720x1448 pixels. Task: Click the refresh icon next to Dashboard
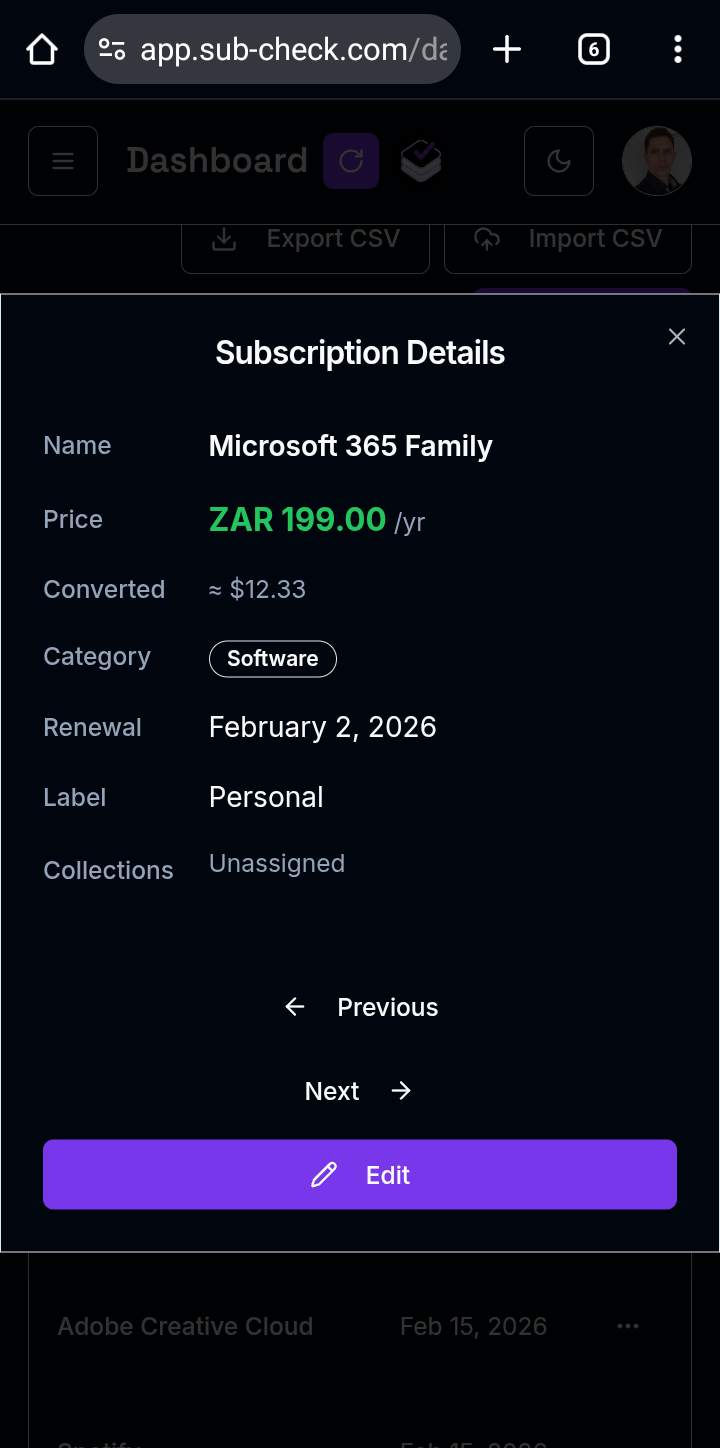[351, 161]
